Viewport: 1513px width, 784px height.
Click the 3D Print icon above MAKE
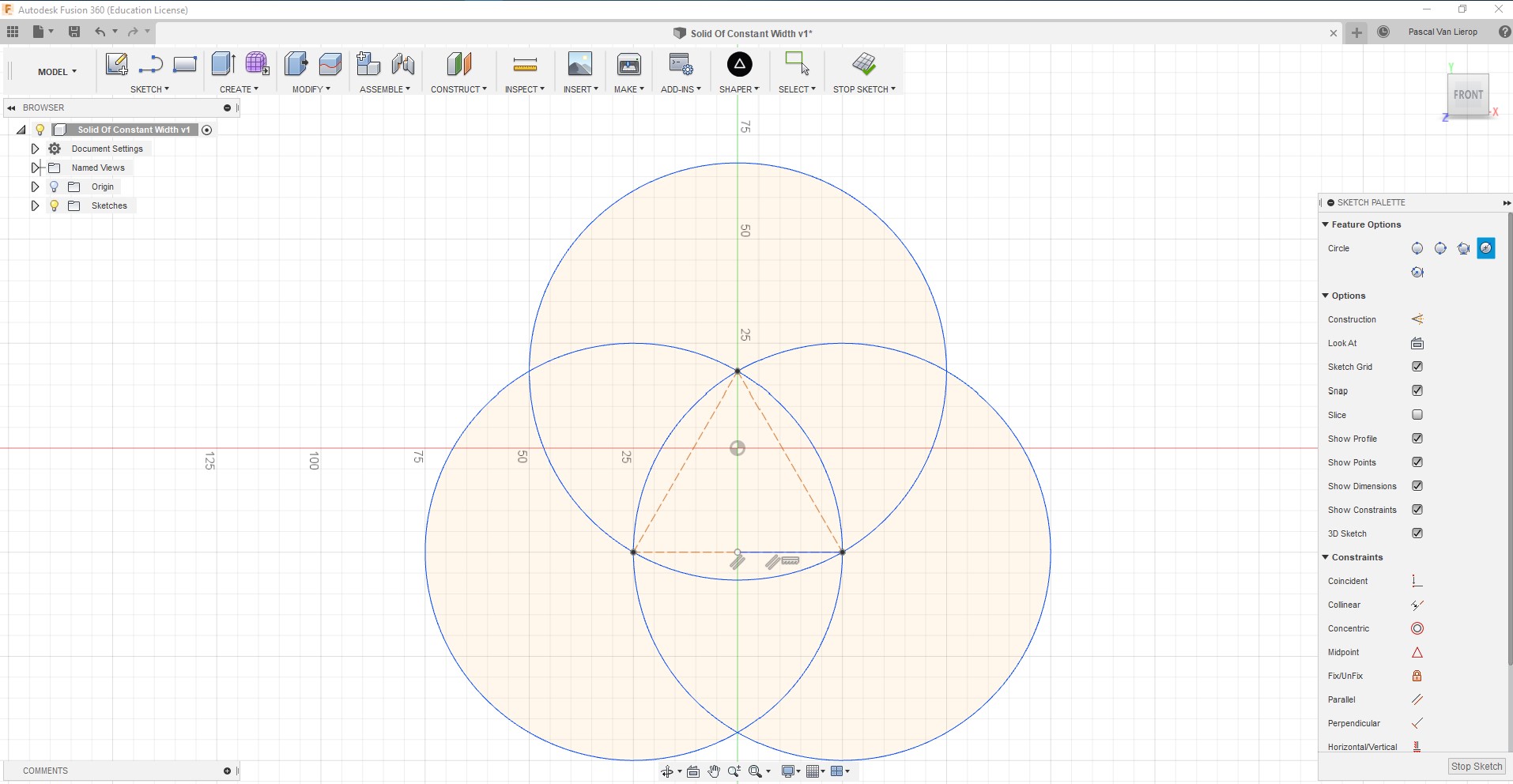[x=629, y=64]
